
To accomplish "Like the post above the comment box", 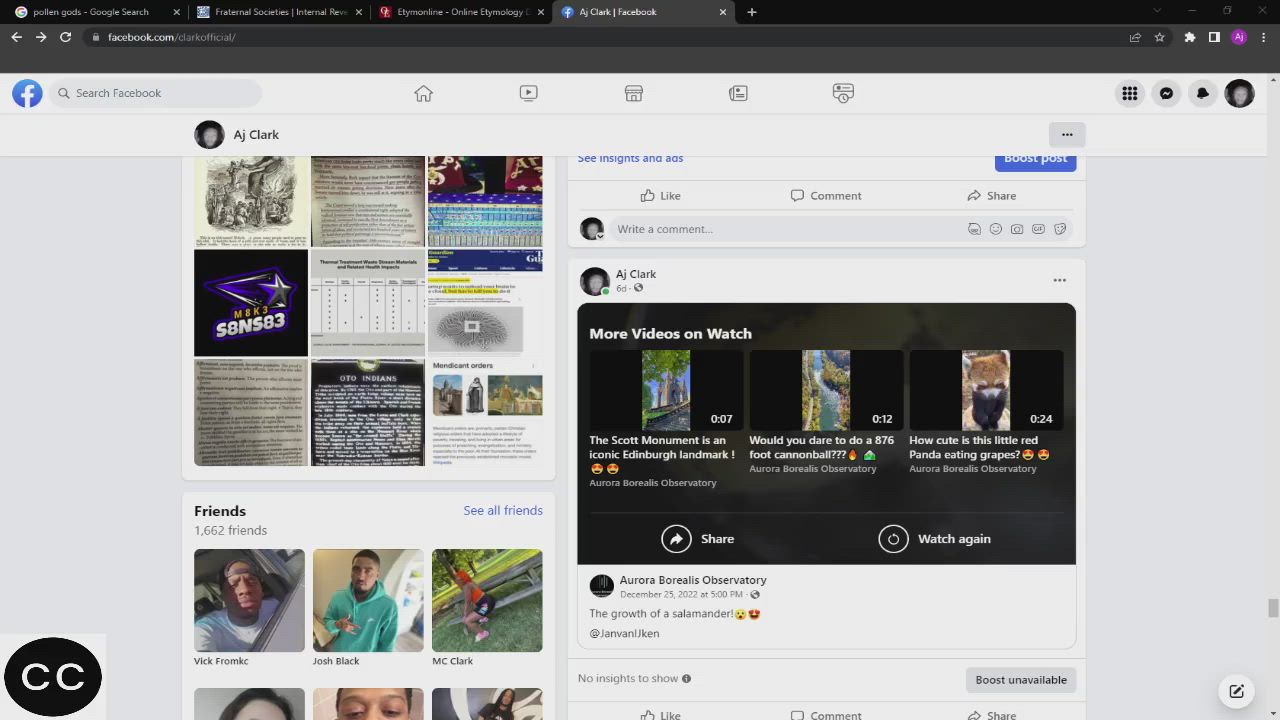I will tap(660, 195).
